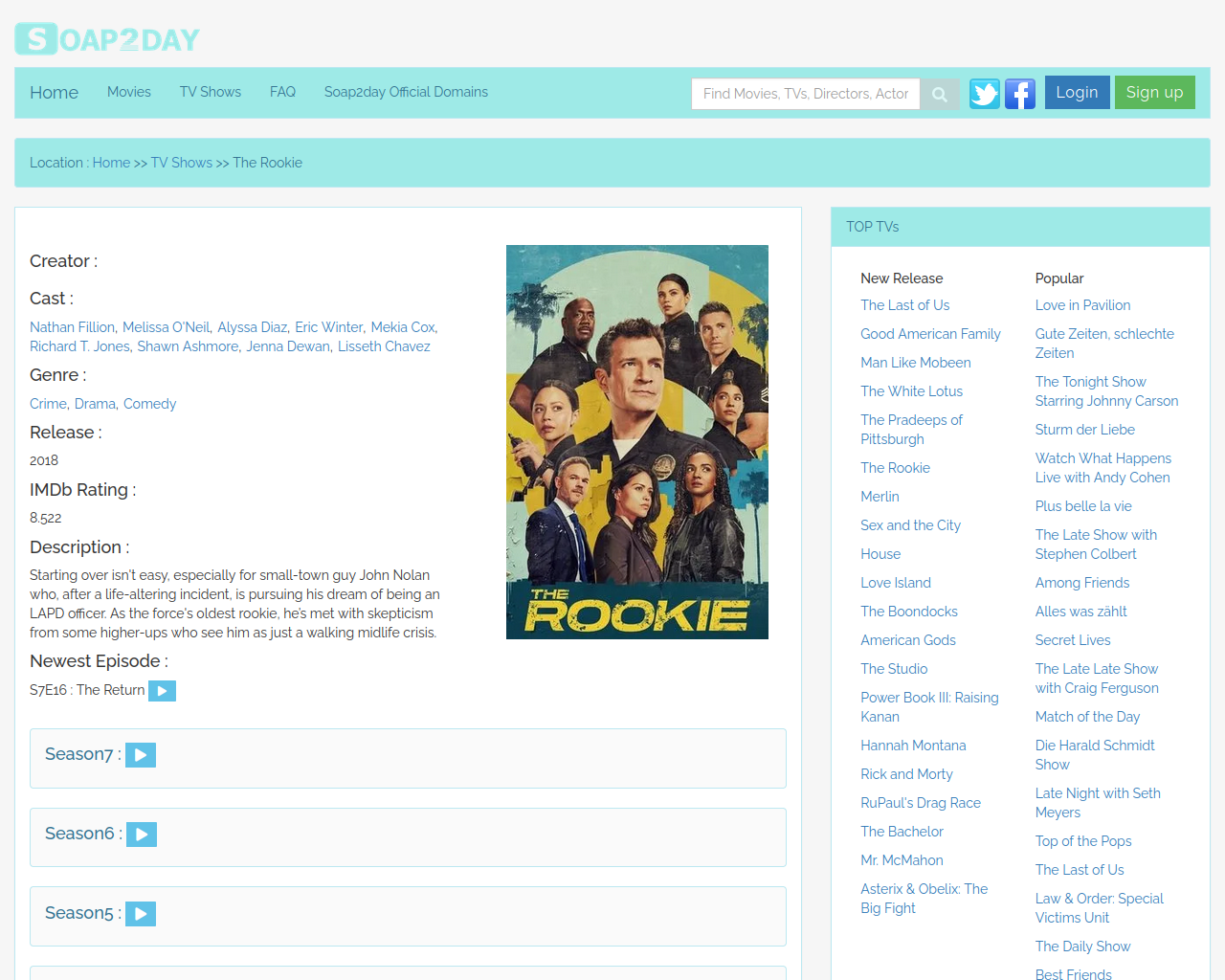This screenshot has width=1225, height=980.
Task: Open The Rookie in New Release list
Action: (x=896, y=468)
